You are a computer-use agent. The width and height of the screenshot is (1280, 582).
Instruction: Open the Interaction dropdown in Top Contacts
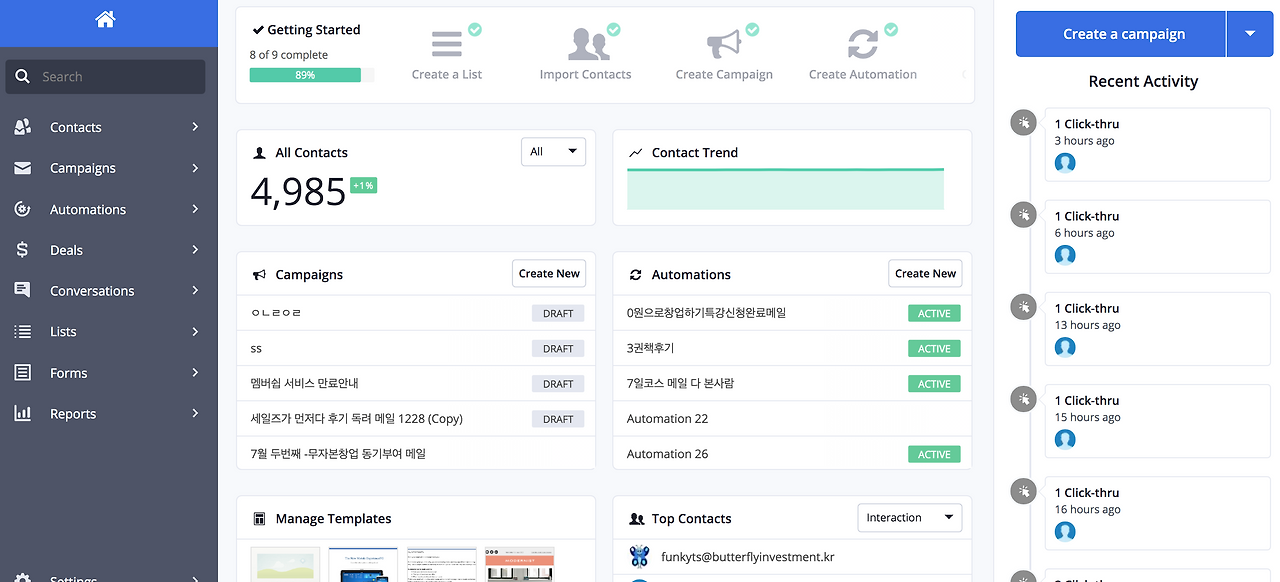(x=910, y=518)
